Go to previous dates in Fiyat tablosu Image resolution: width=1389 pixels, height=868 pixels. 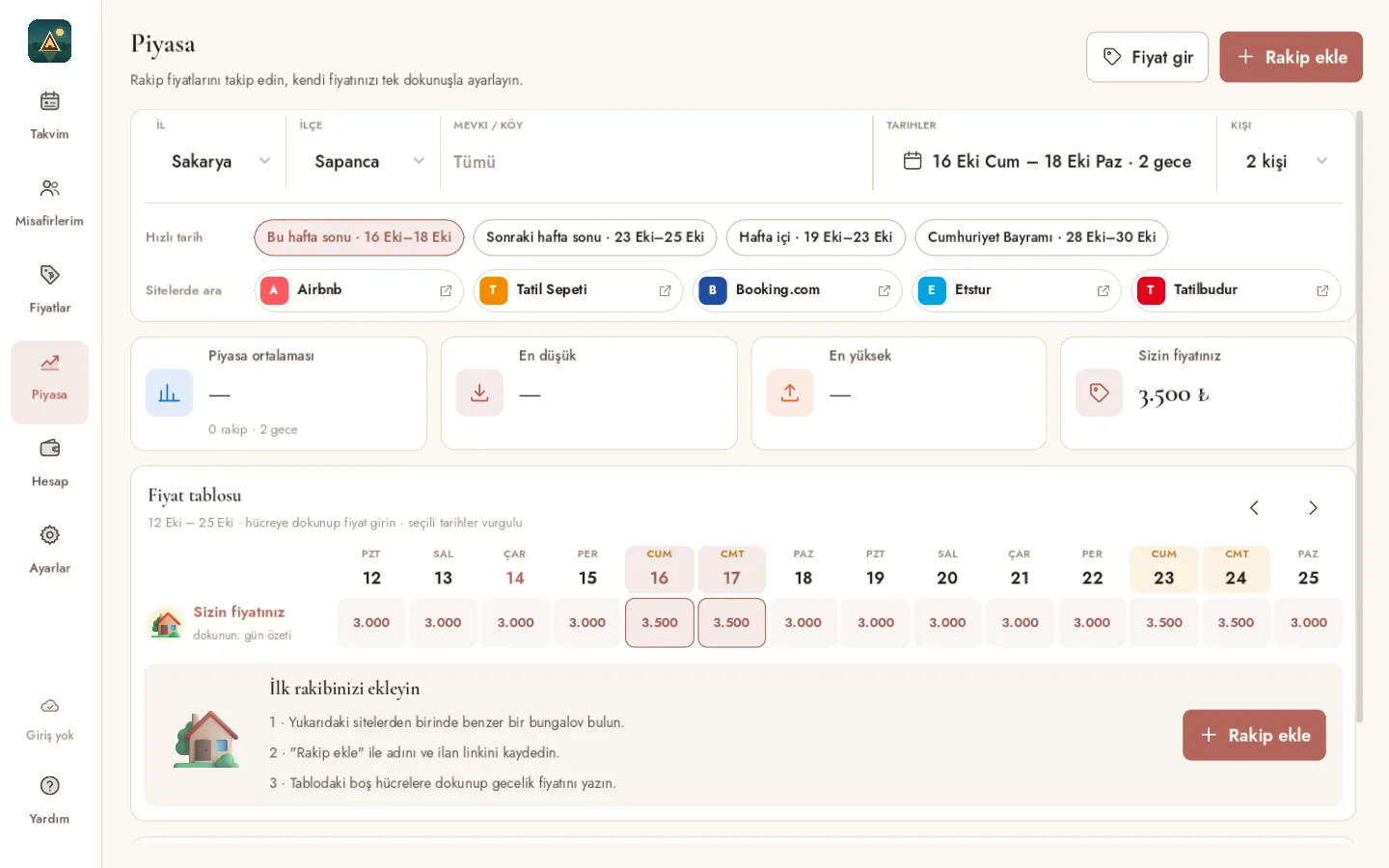pyautogui.click(x=1254, y=508)
